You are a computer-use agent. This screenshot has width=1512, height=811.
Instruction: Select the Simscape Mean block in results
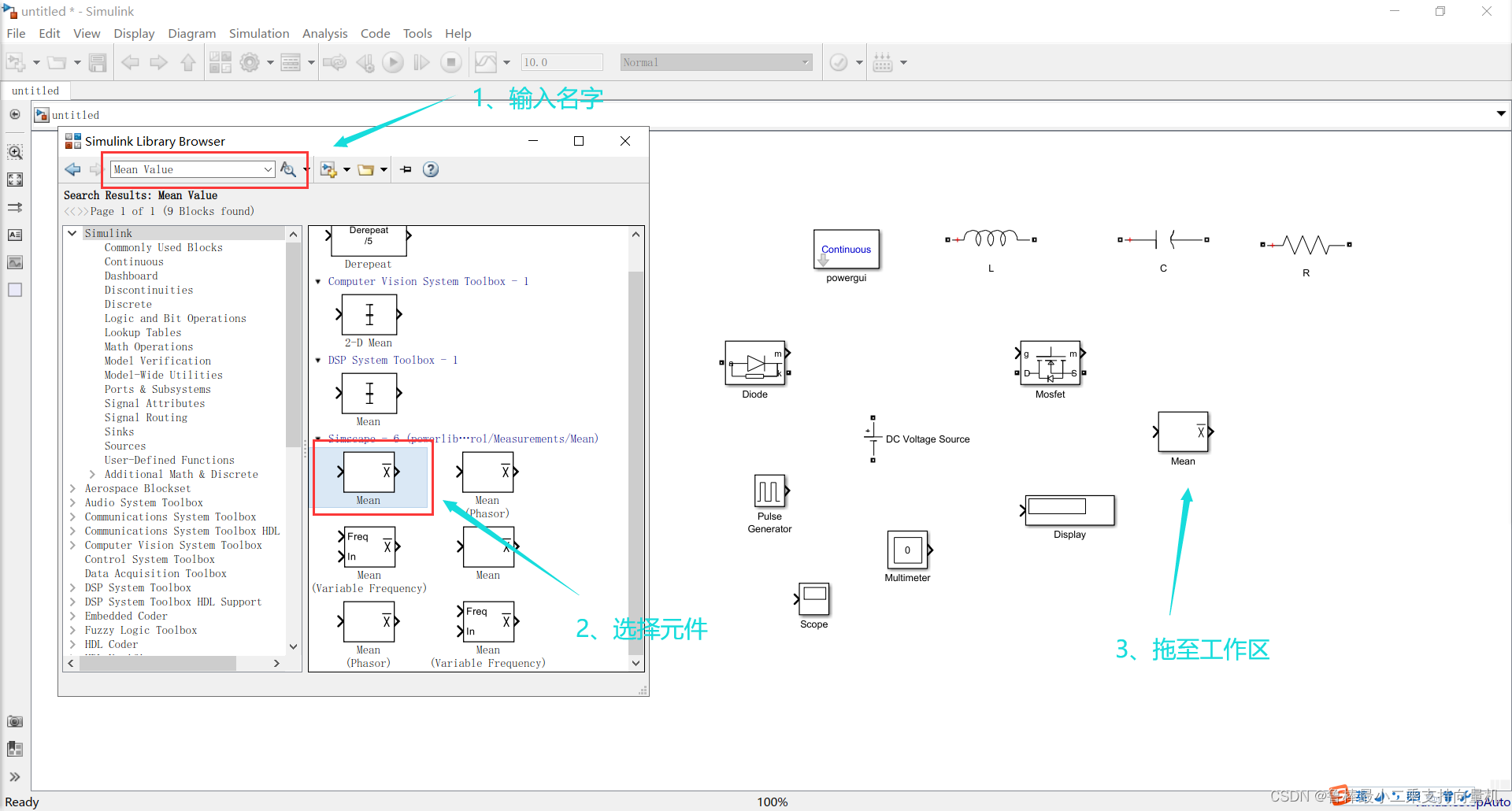[369, 478]
